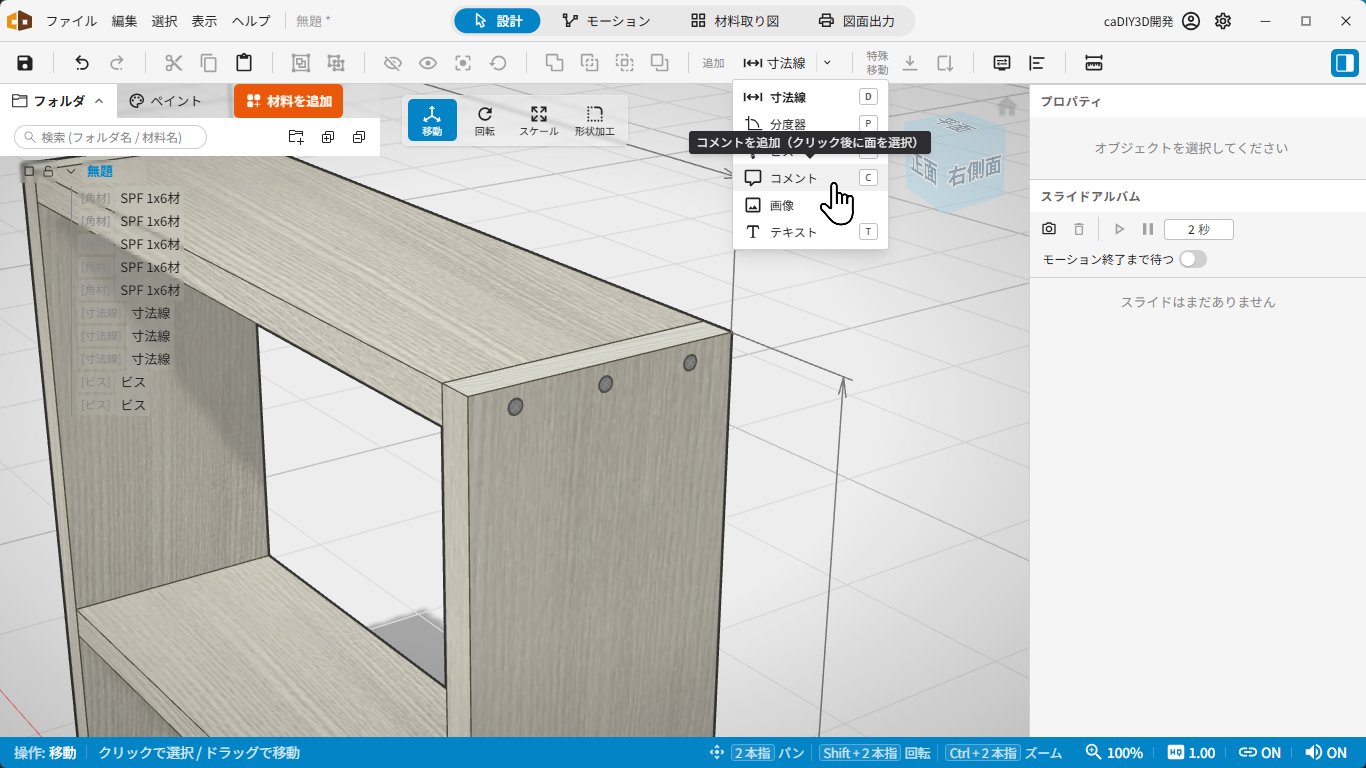
Task: Click the hide-object crossed eye icon
Action: (x=393, y=63)
